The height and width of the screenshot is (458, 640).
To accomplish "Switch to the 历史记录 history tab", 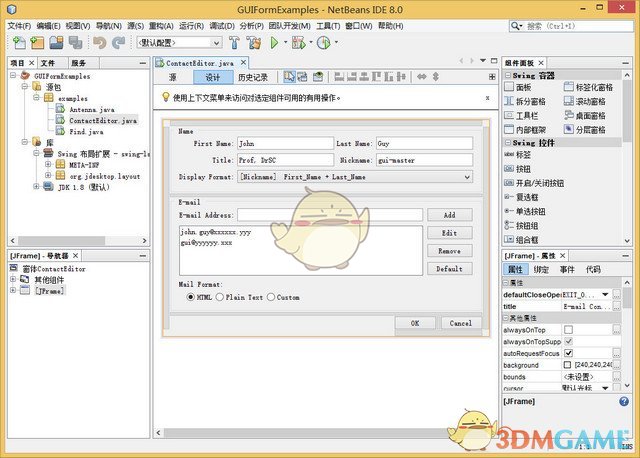I will [x=253, y=77].
